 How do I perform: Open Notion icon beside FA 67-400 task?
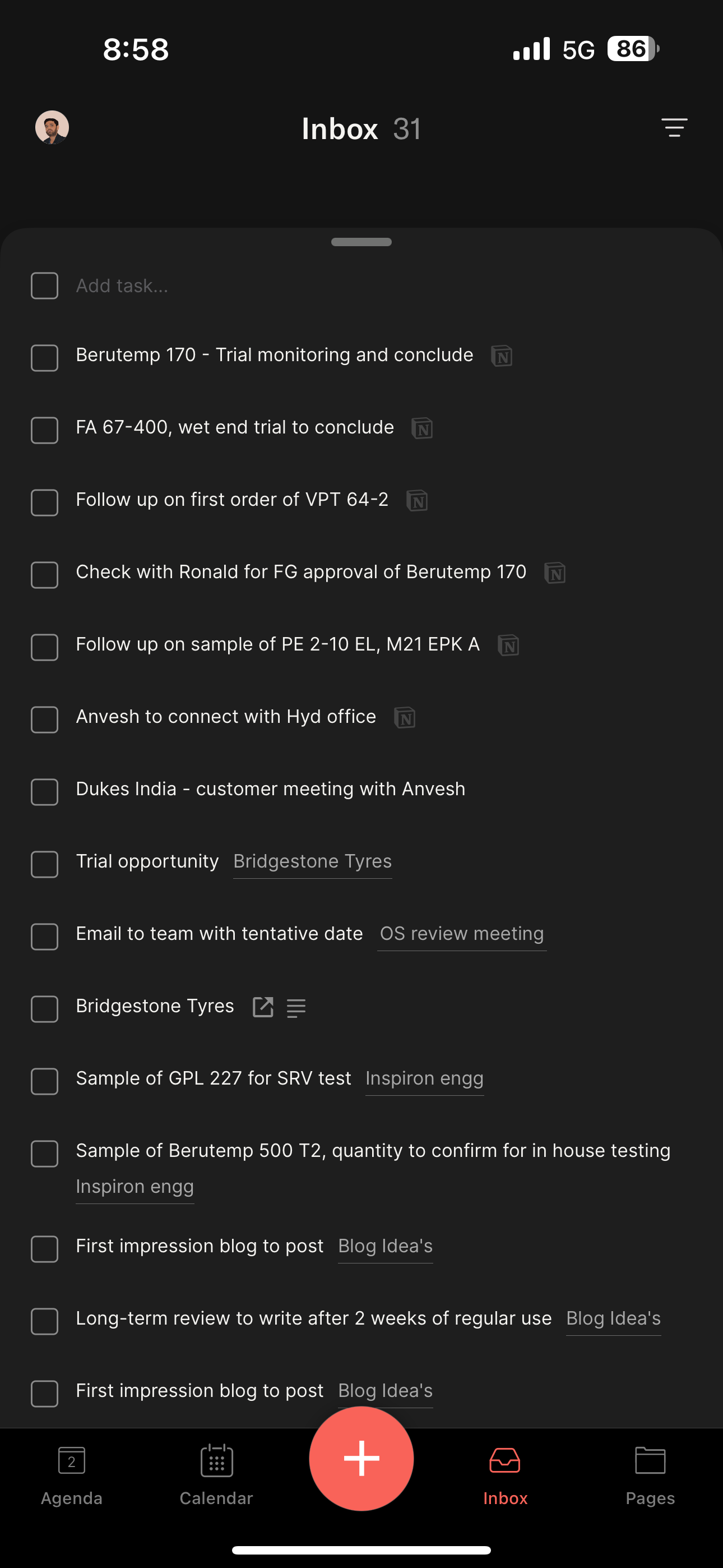421,428
